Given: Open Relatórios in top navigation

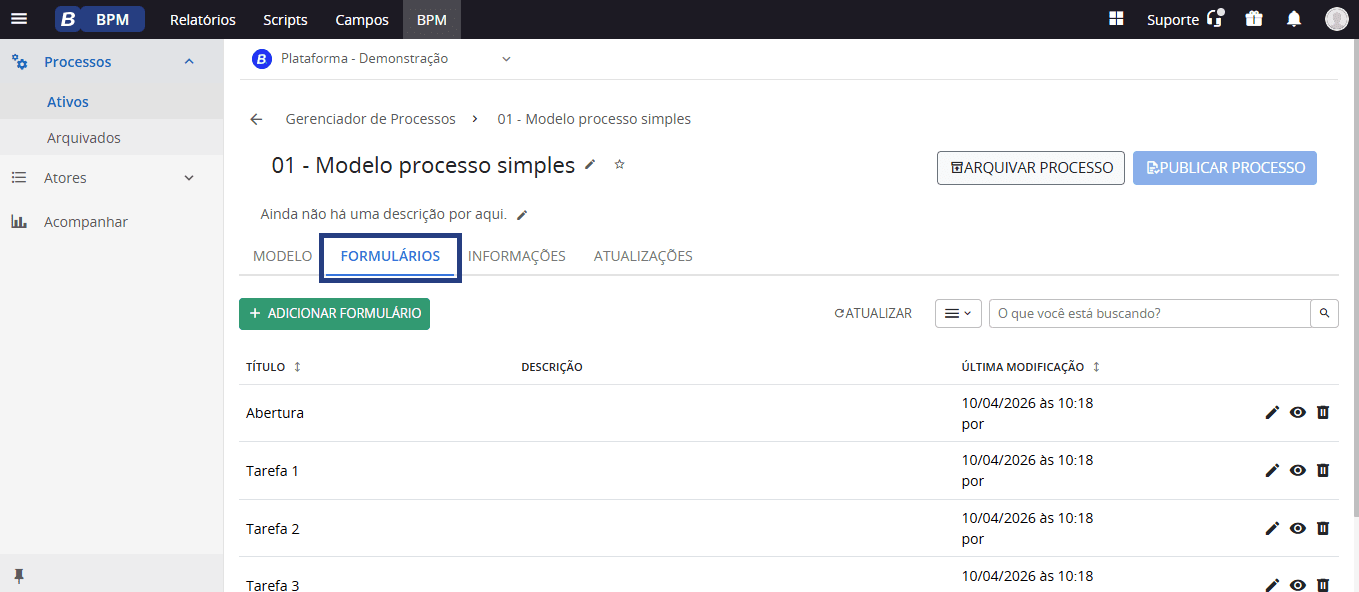Looking at the screenshot, I should tap(203, 20).
